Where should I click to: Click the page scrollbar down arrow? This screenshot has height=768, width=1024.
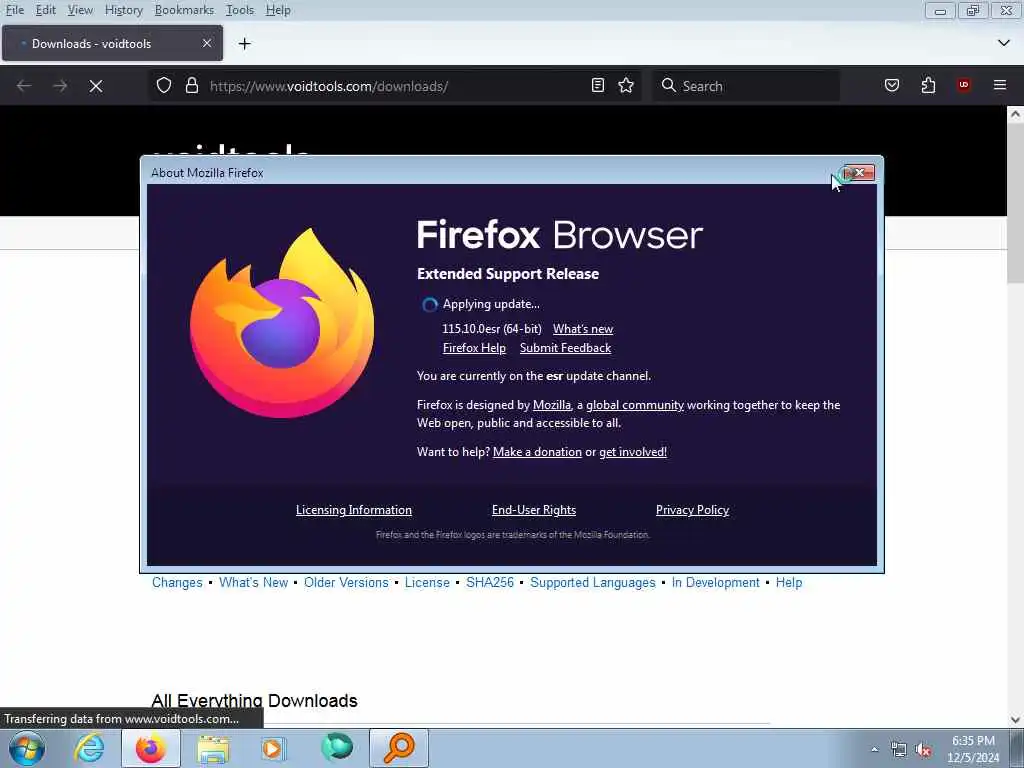1016,720
